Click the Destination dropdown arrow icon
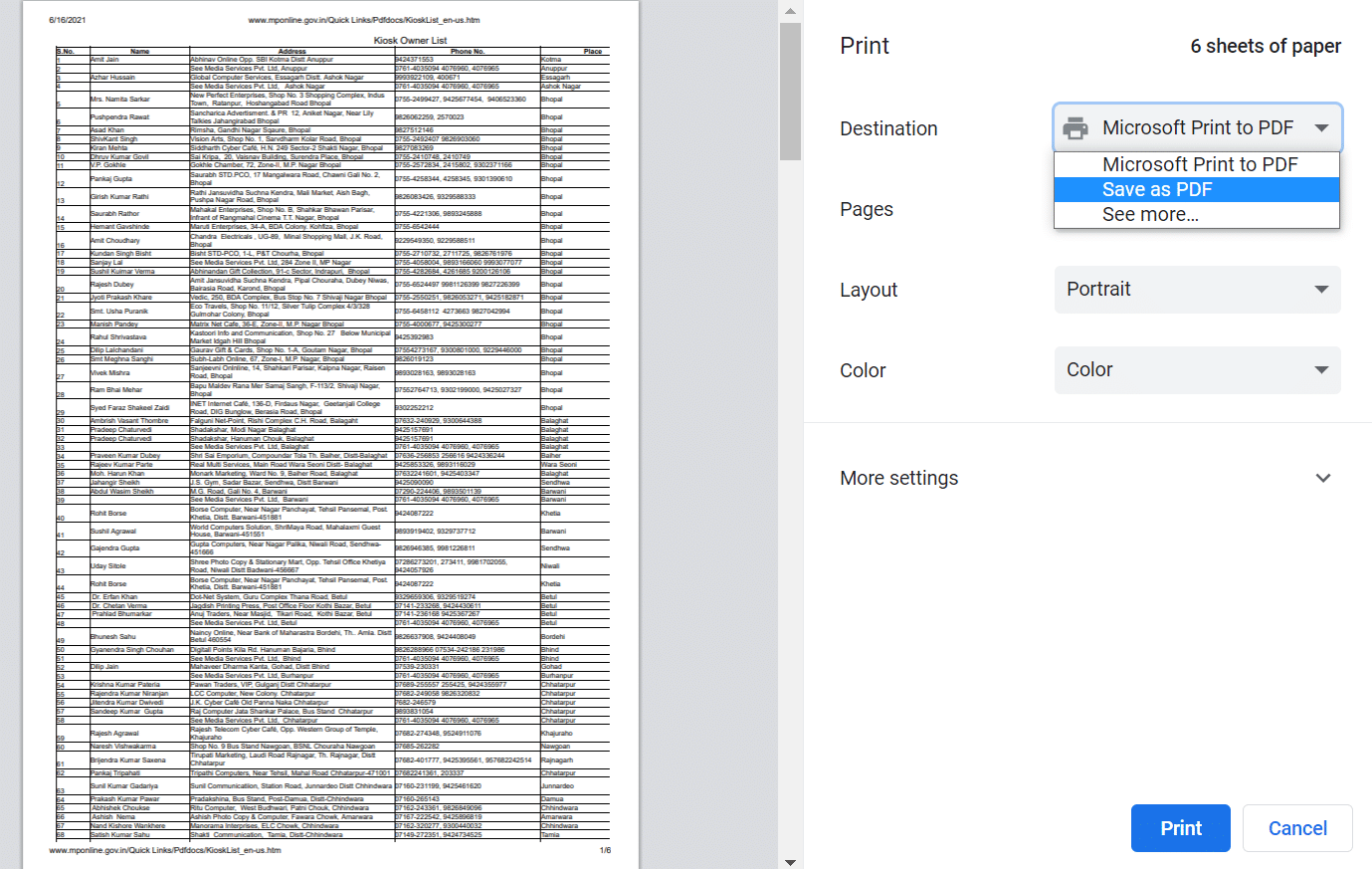This screenshot has width=1372, height=869. click(1322, 127)
